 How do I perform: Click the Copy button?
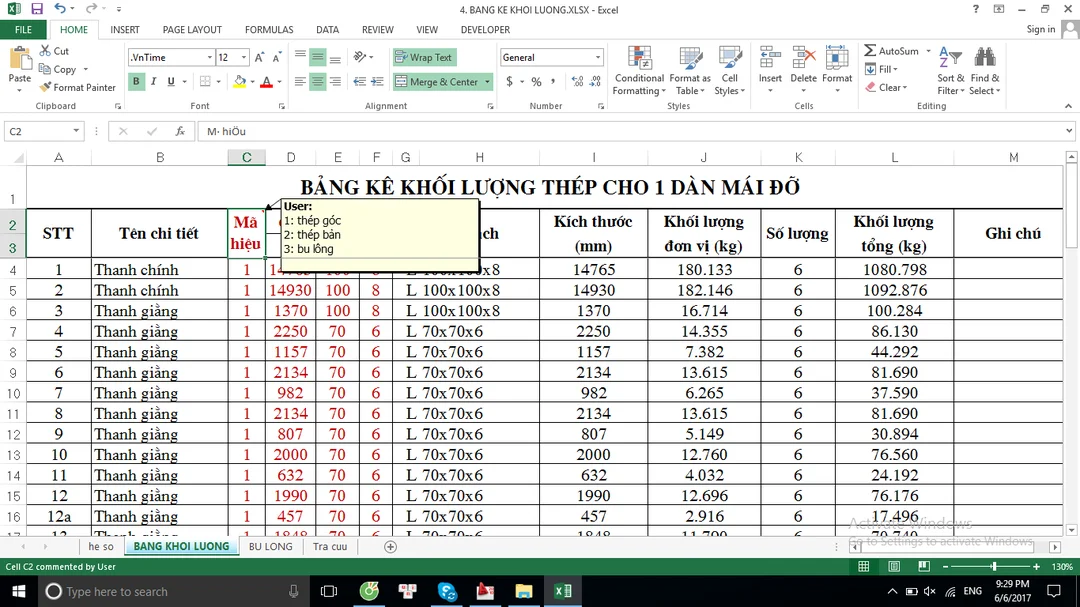pyautogui.click(x=58, y=69)
